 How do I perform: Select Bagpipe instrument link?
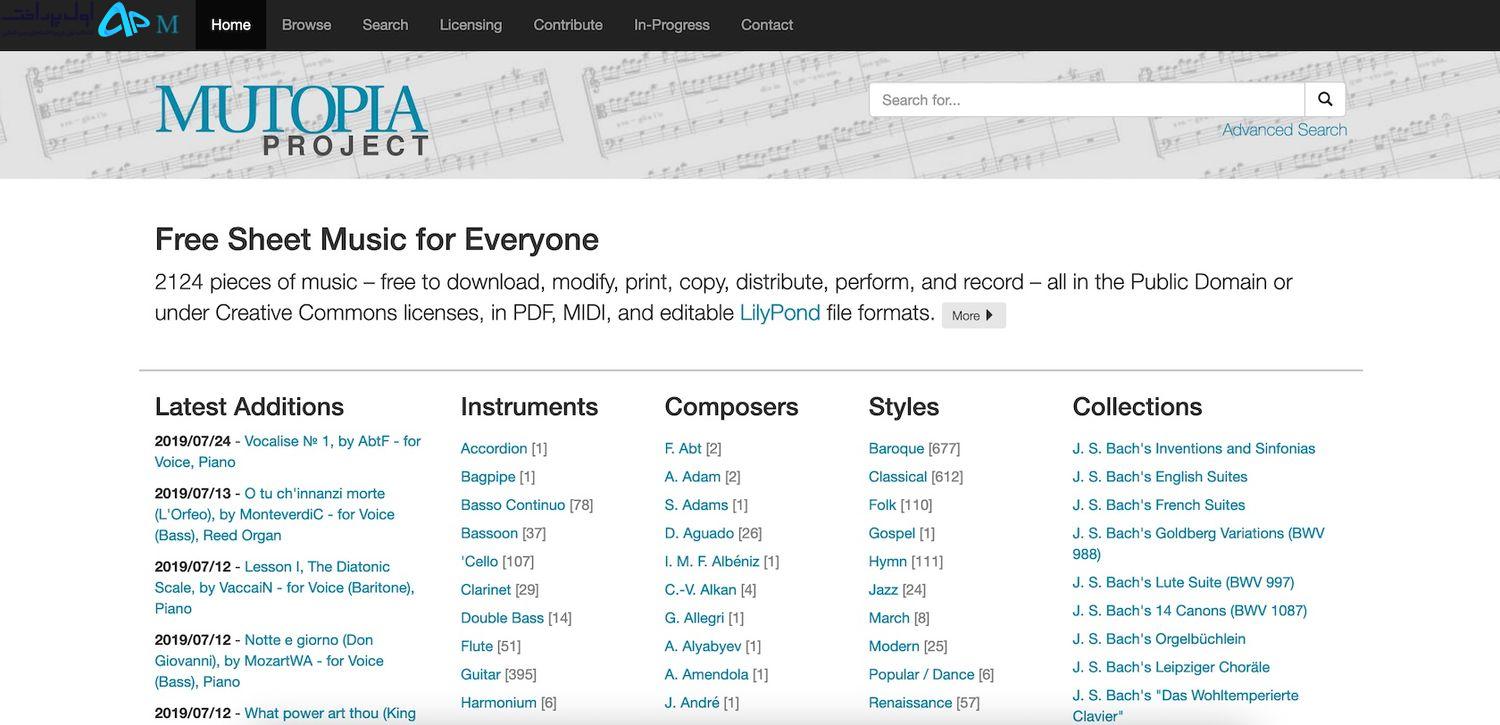pyautogui.click(x=488, y=476)
